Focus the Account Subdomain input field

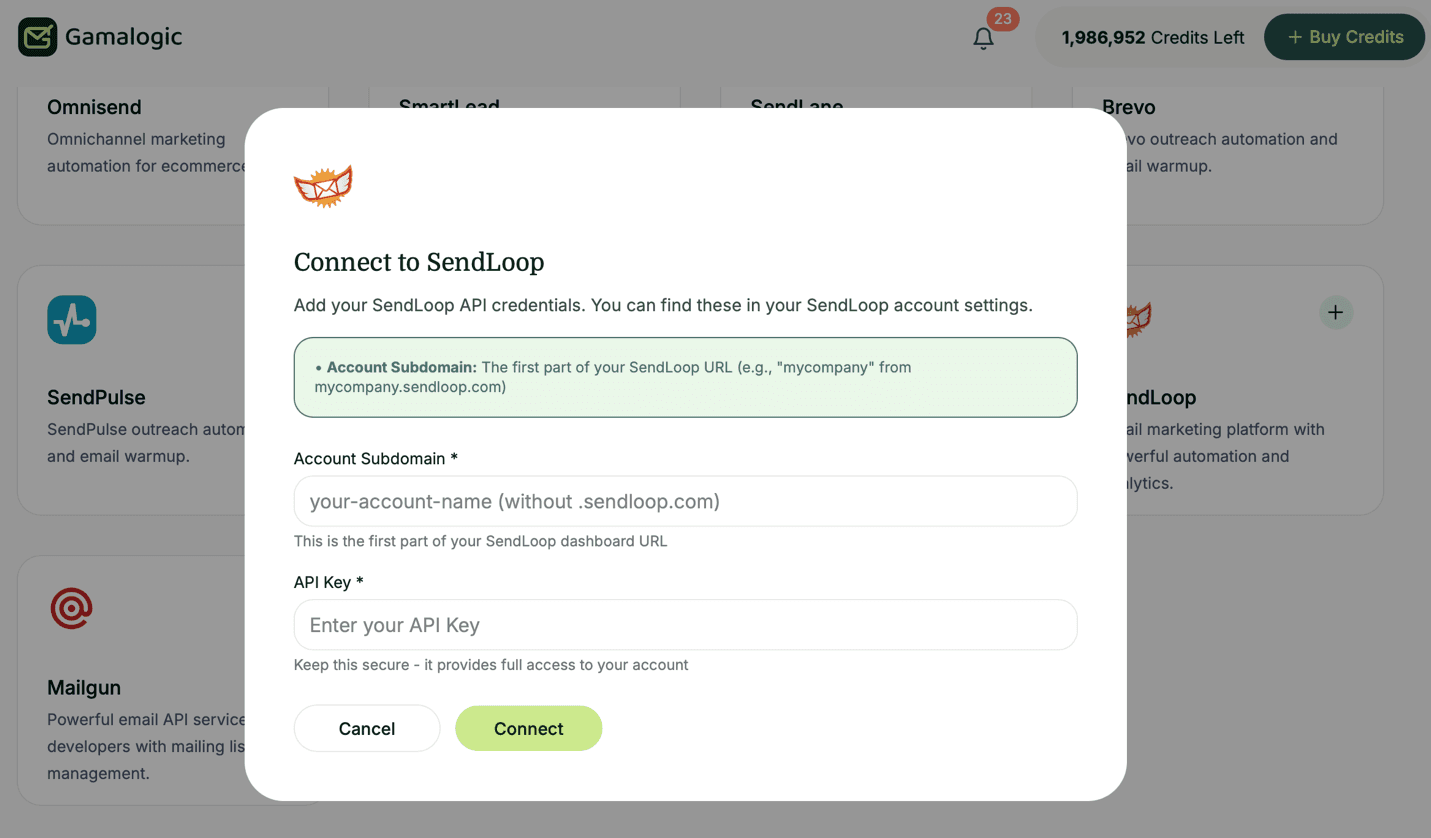click(x=685, y=501)
